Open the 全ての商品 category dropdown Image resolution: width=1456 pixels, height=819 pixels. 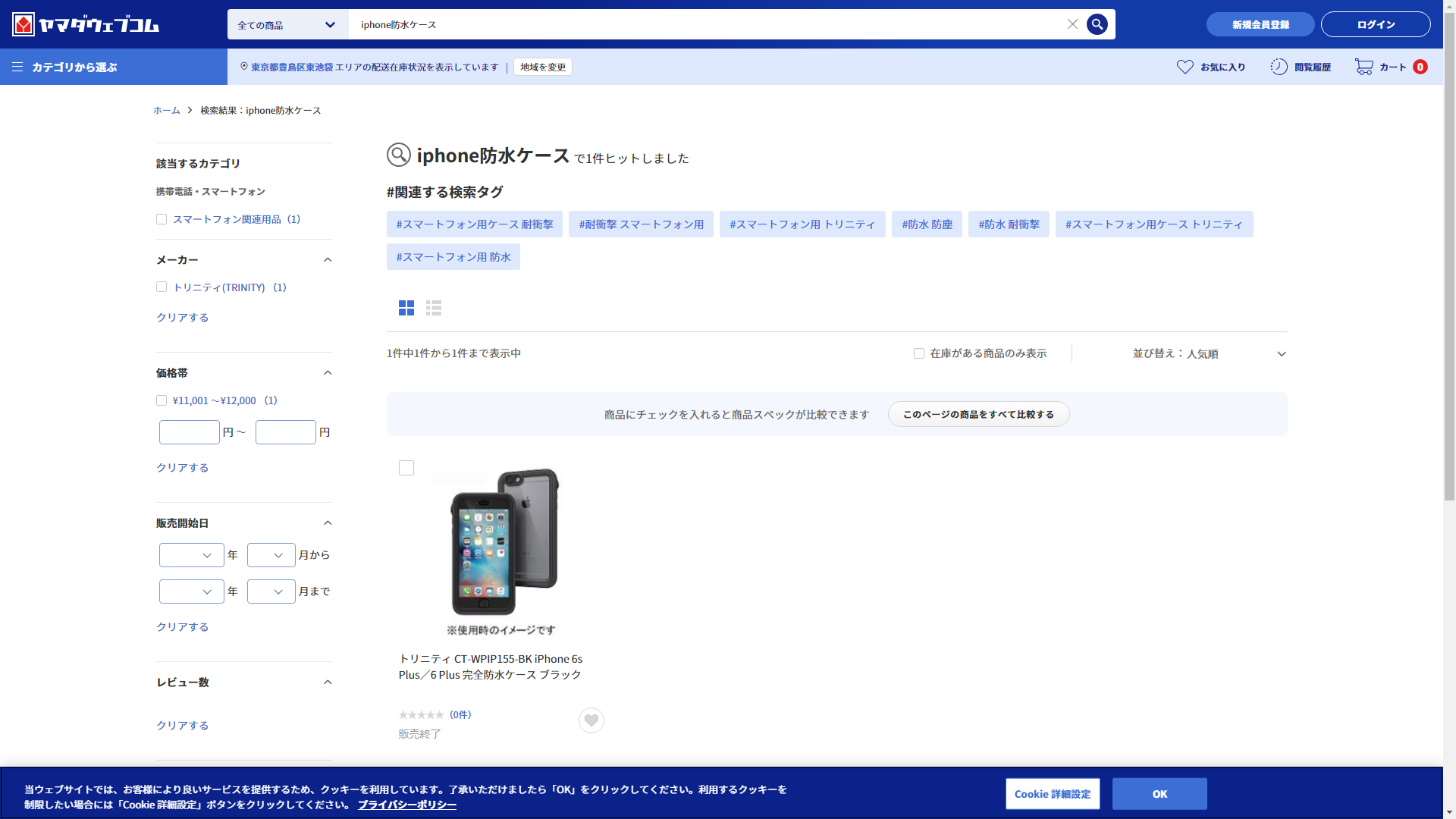click(287, 24)
